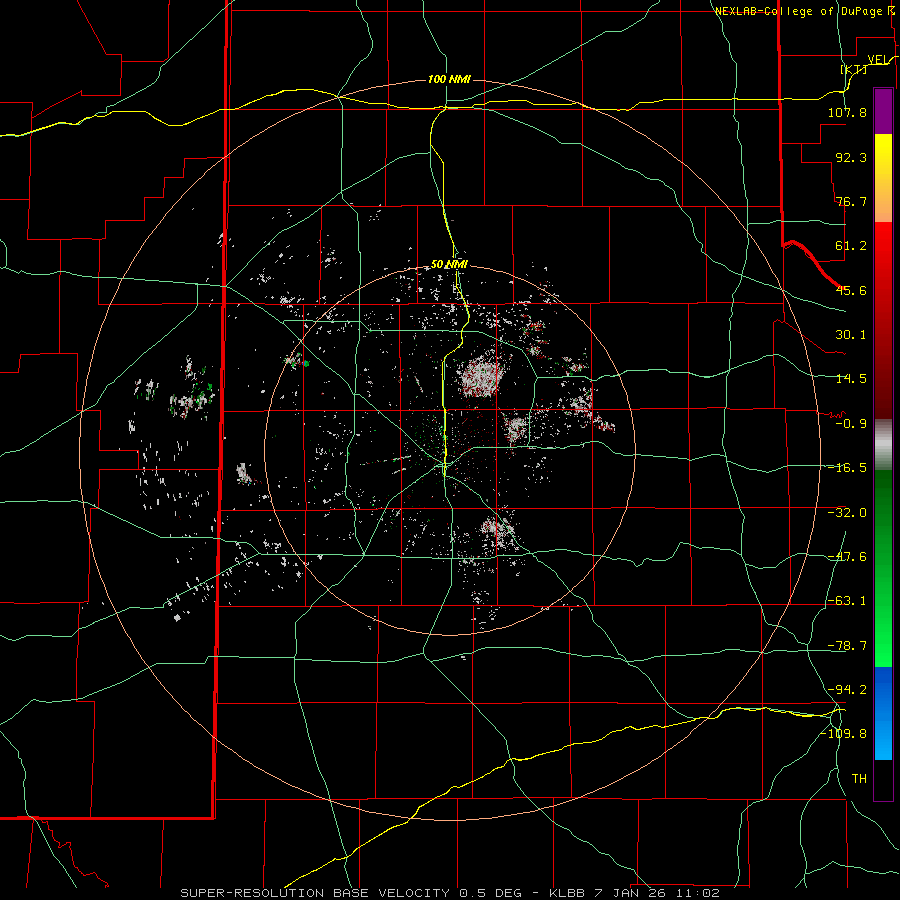Viewport: 900px width, 900px height.
Task: Click the TH label at the bottom of the color bar
Action: click(x=859, y=779)
